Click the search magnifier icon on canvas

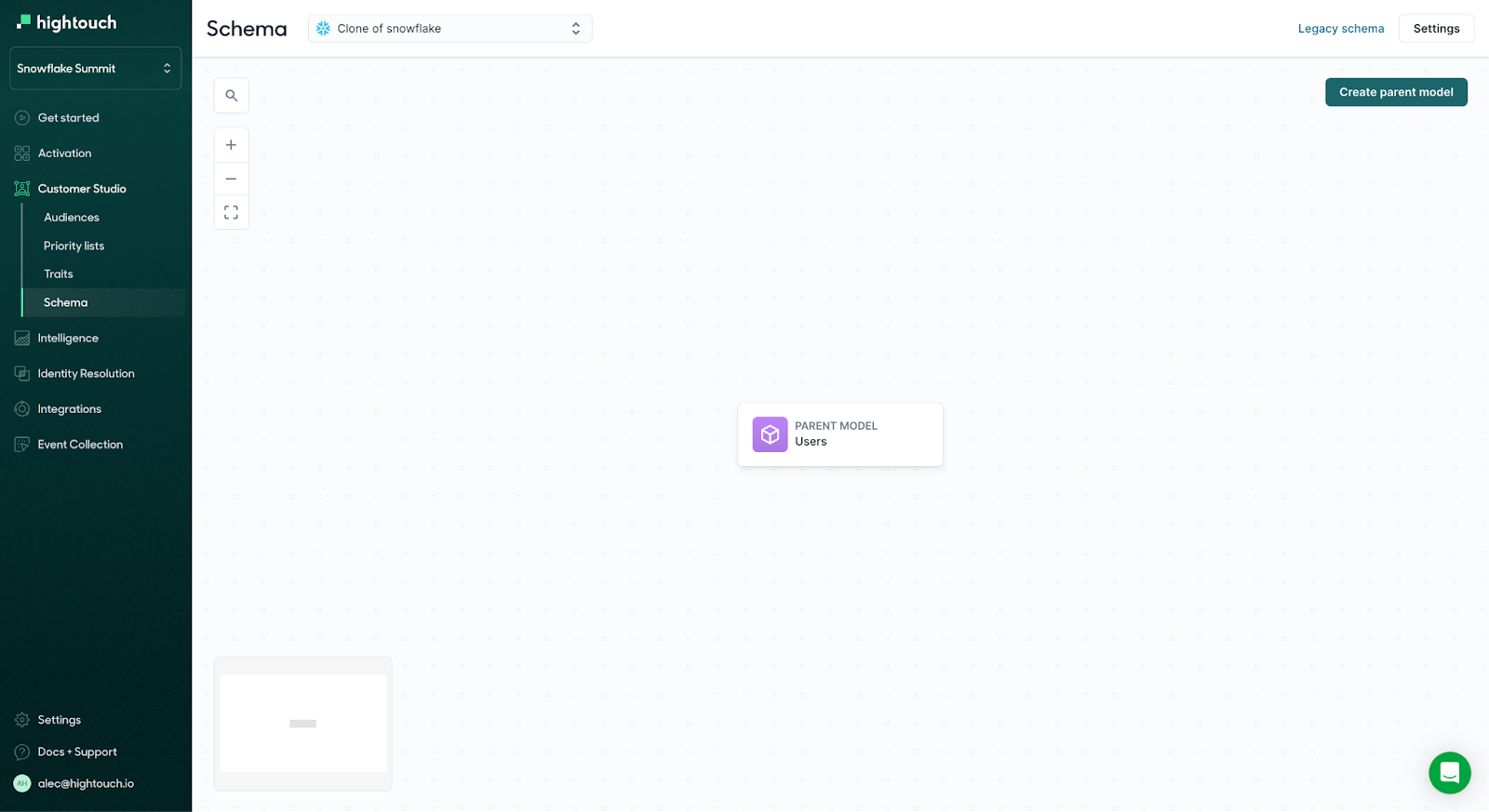point(231,96)
